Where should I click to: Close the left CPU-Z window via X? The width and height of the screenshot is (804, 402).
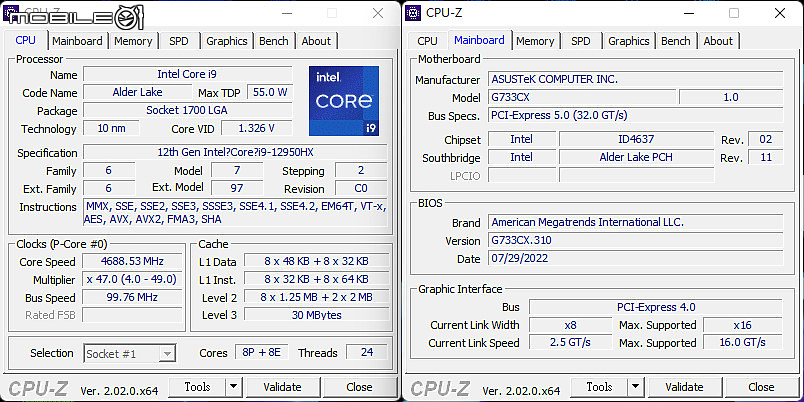click(378, 13)
